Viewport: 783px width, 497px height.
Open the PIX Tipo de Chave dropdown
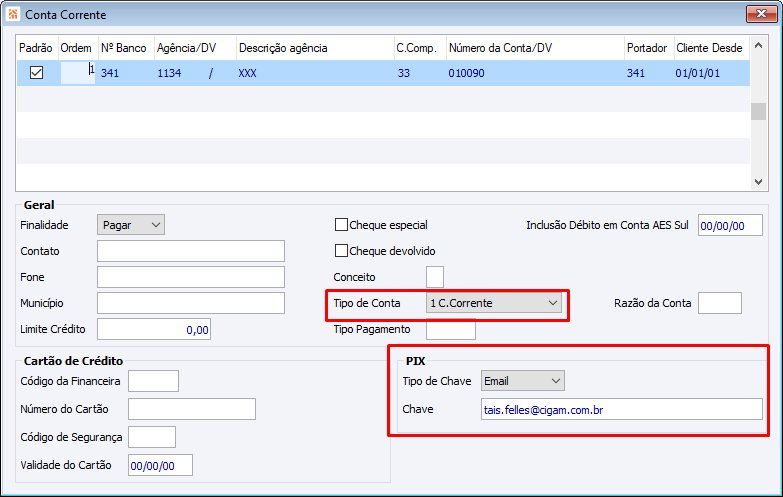point(523,381)
